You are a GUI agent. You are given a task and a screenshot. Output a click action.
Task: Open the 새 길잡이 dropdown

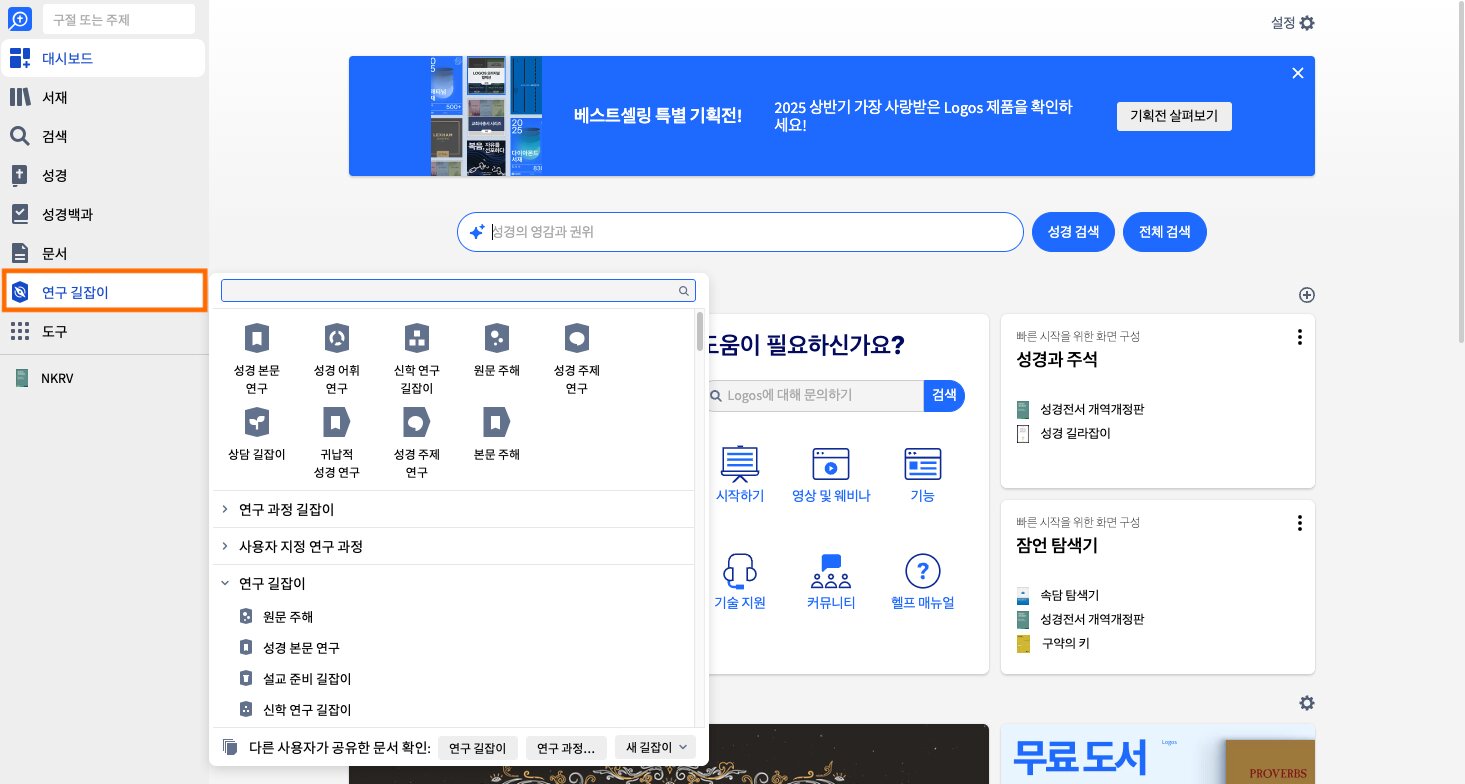tap(655, 747)
